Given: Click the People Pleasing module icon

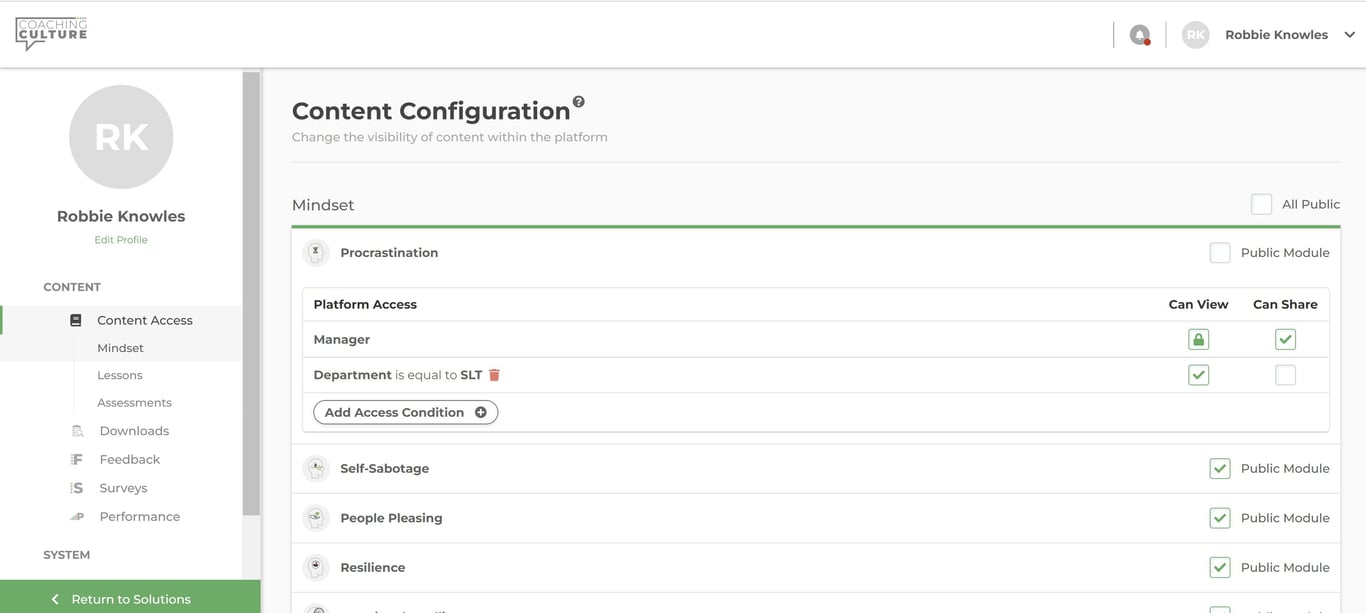Looking at the screenshot, I should 316,518.
